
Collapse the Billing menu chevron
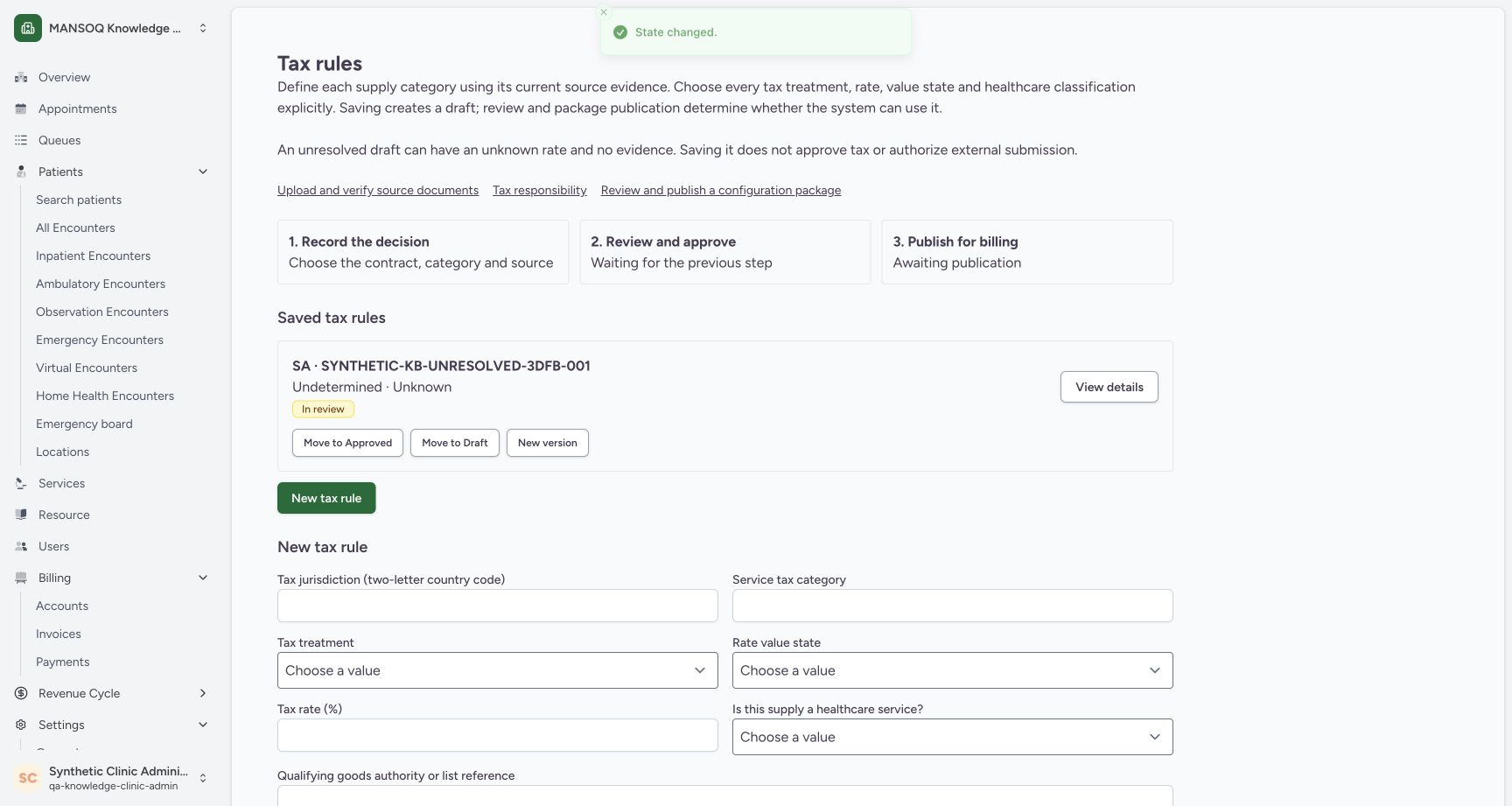pos(203,578)
